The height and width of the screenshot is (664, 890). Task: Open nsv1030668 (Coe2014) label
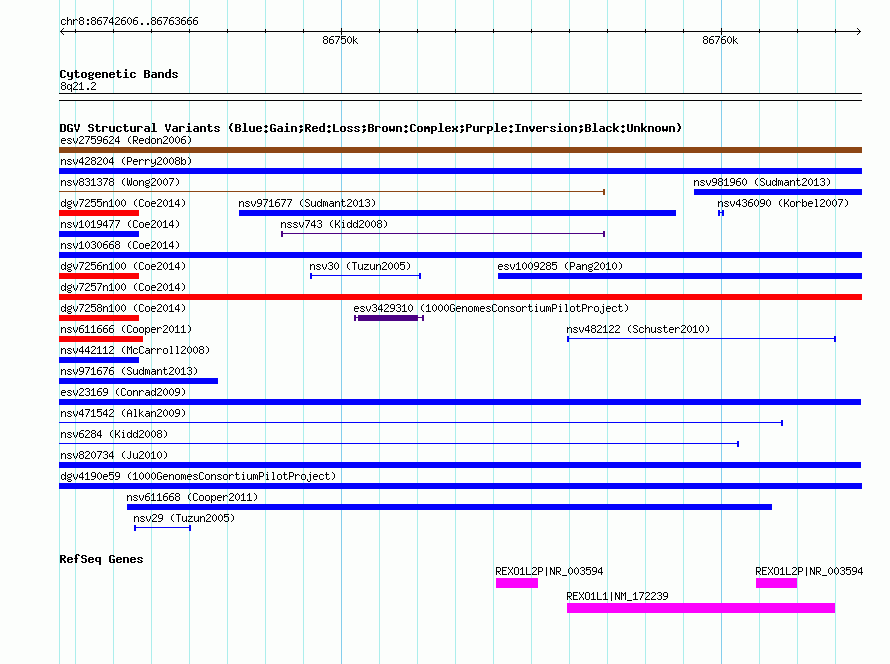coord(120,245)
